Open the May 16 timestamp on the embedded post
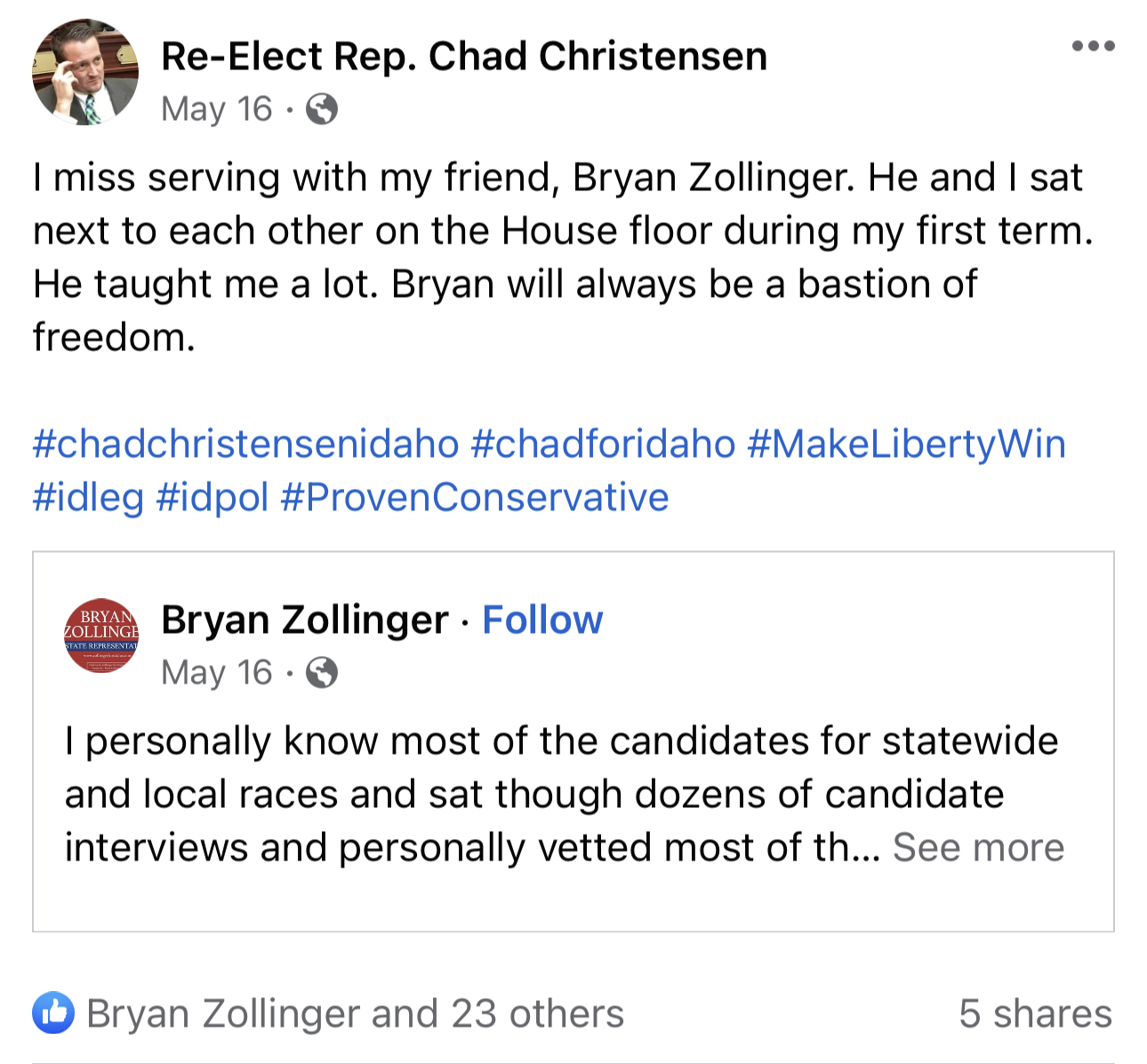The image size is (1147, 1064). 216,673
